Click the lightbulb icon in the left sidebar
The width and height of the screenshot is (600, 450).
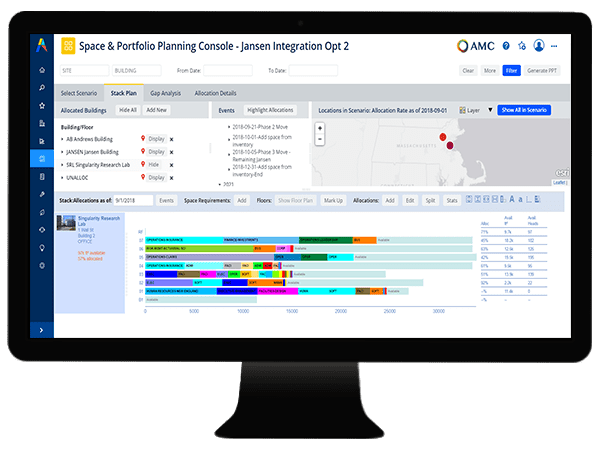click(42, 248)
